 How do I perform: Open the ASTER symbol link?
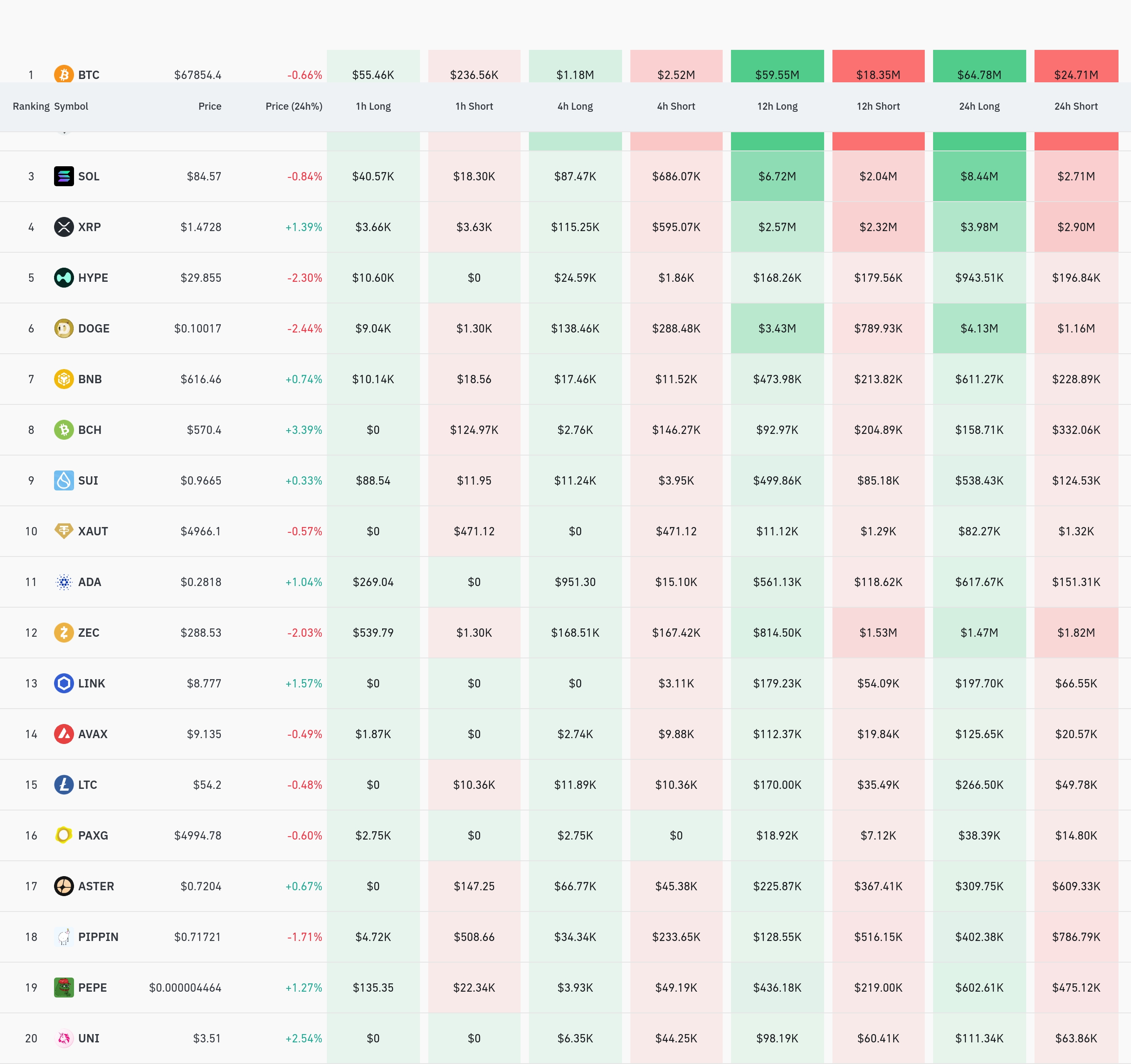click(x=96, y=886)
